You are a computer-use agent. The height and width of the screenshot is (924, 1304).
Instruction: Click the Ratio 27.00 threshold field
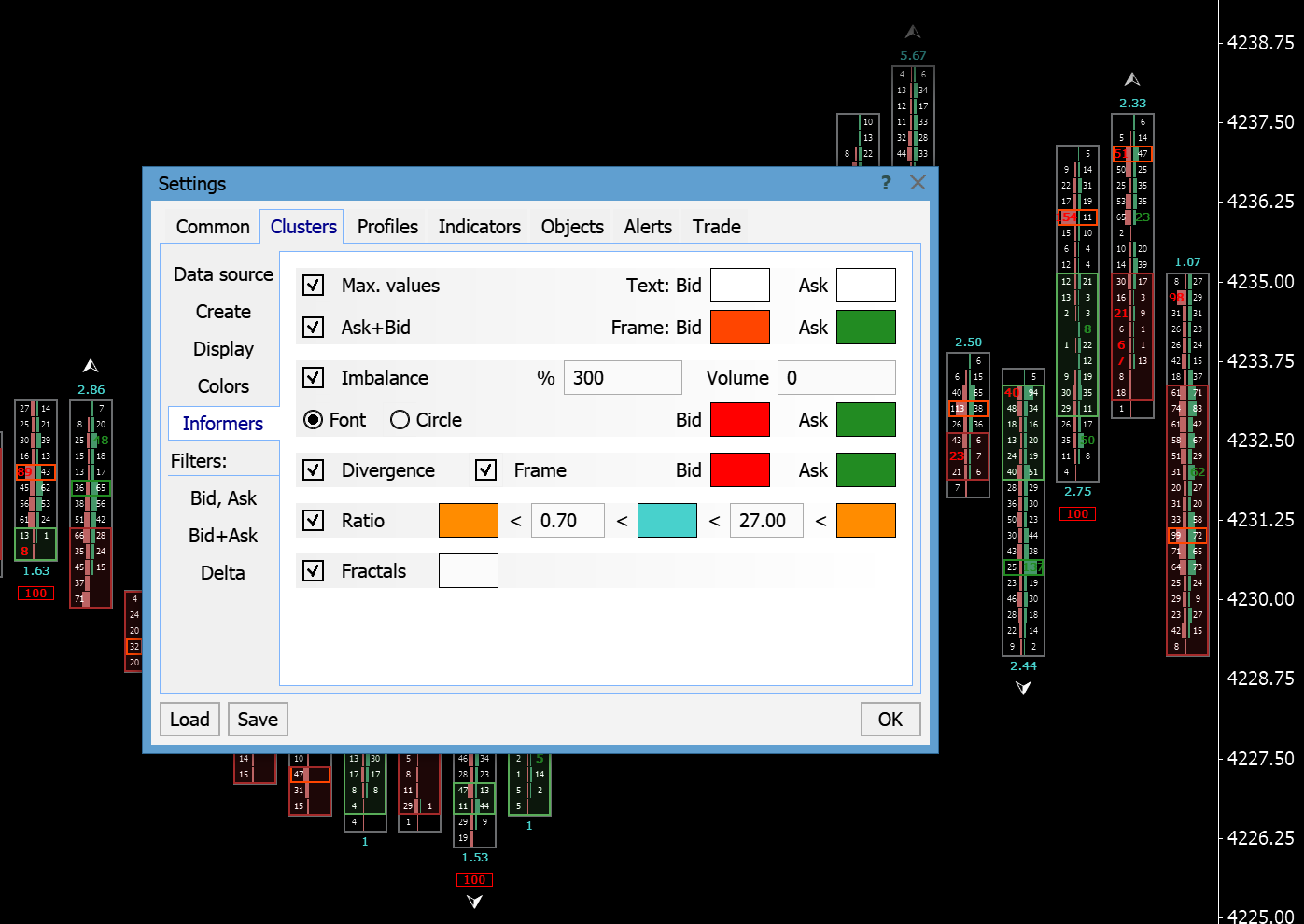click(766, 521)
